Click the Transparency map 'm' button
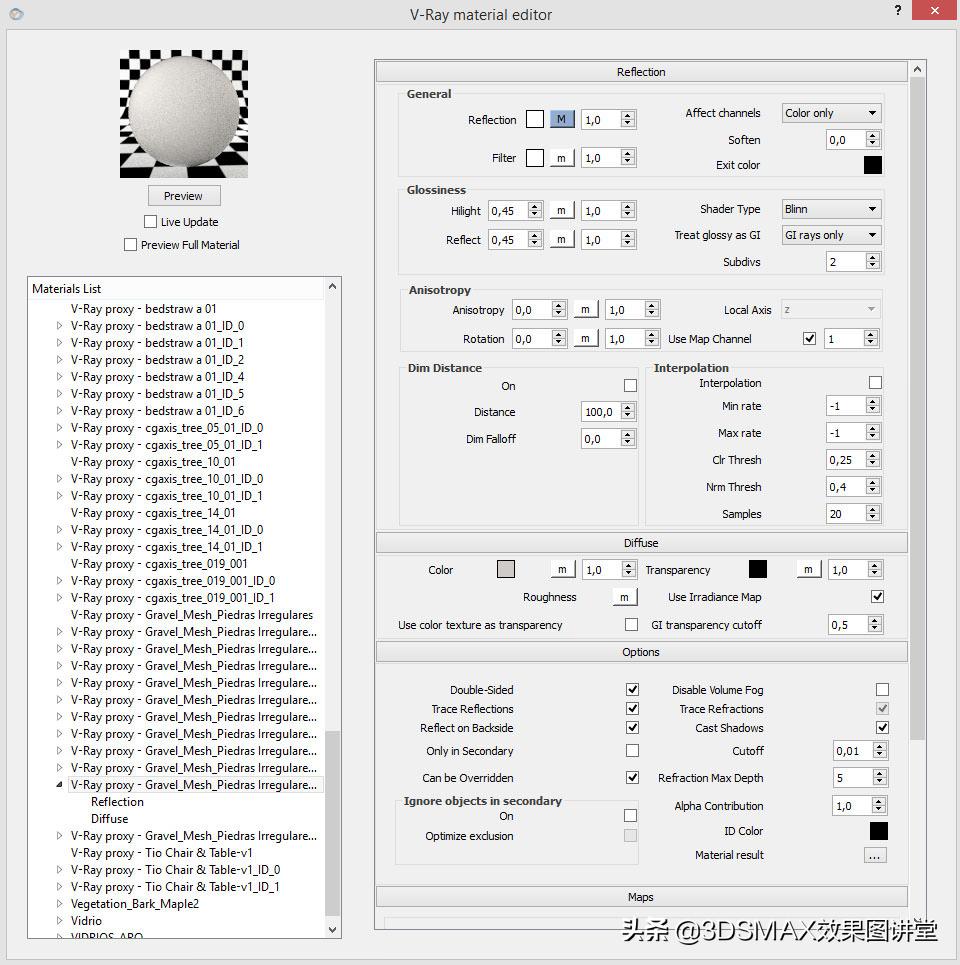960x965 pixels. (x=808, y=570)
